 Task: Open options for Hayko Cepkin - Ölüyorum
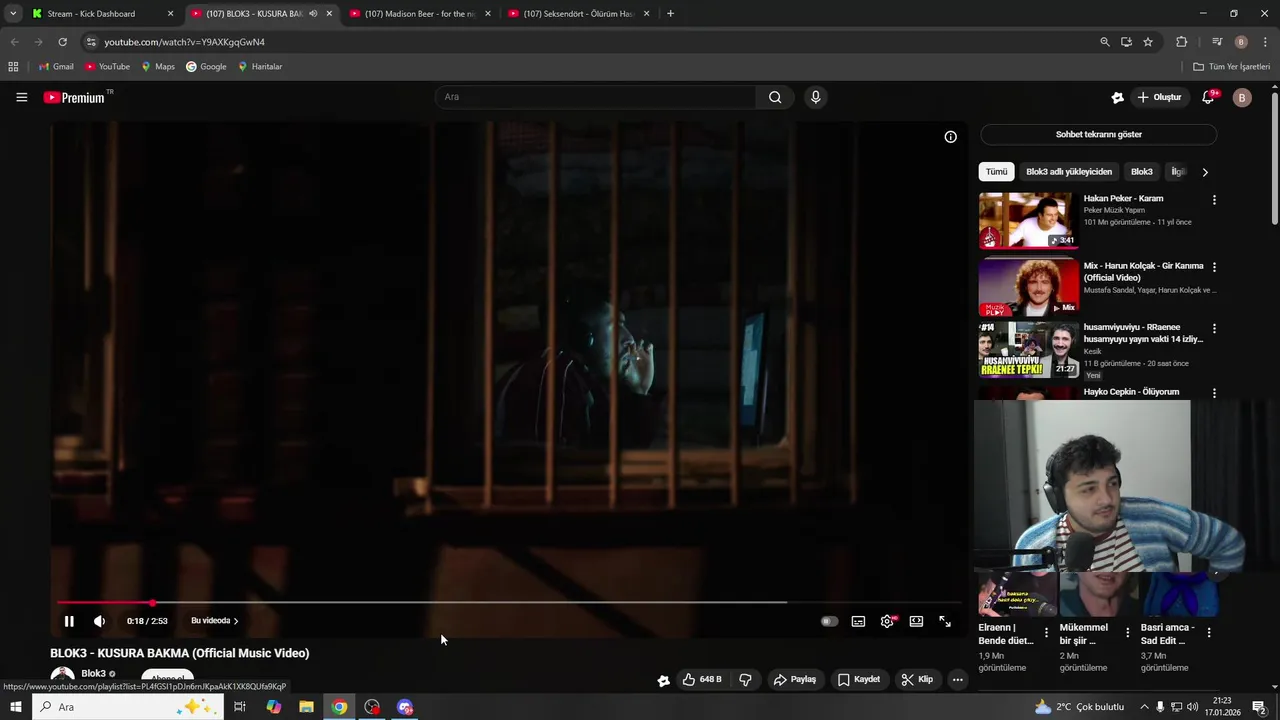1214,393
